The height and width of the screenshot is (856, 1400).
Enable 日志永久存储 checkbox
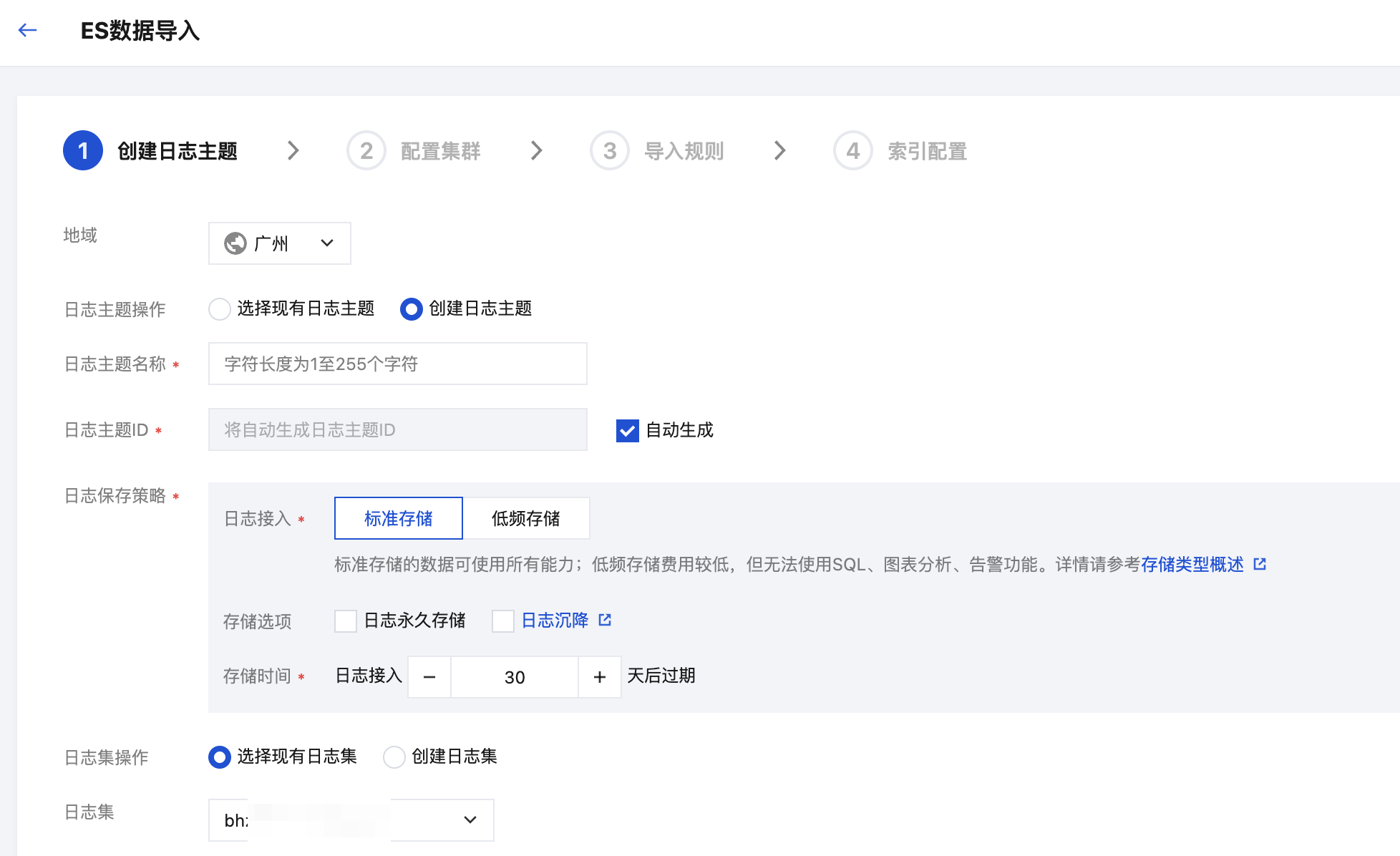(x=346, y=621)
